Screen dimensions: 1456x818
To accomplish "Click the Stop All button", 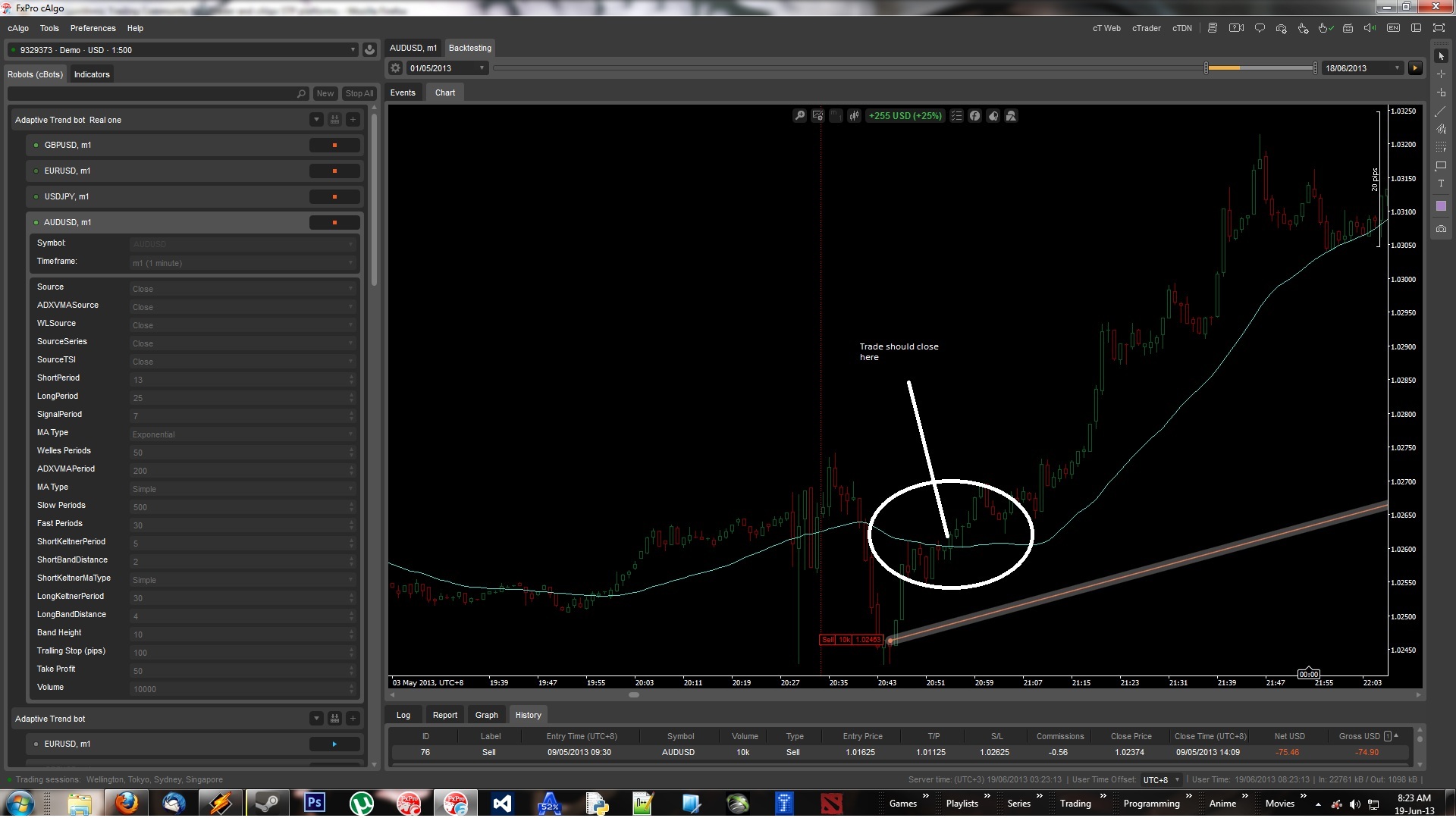I will pos(359,93).
